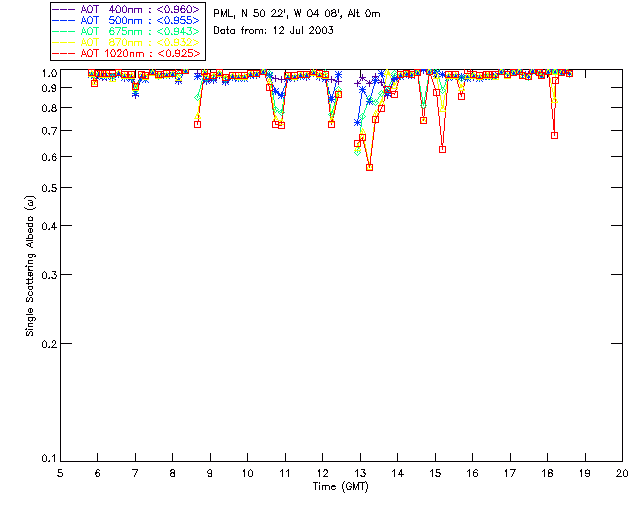The image size is (640, 512).
Task: Click the AOT 870nm legend entry
Action: (127, 42)
